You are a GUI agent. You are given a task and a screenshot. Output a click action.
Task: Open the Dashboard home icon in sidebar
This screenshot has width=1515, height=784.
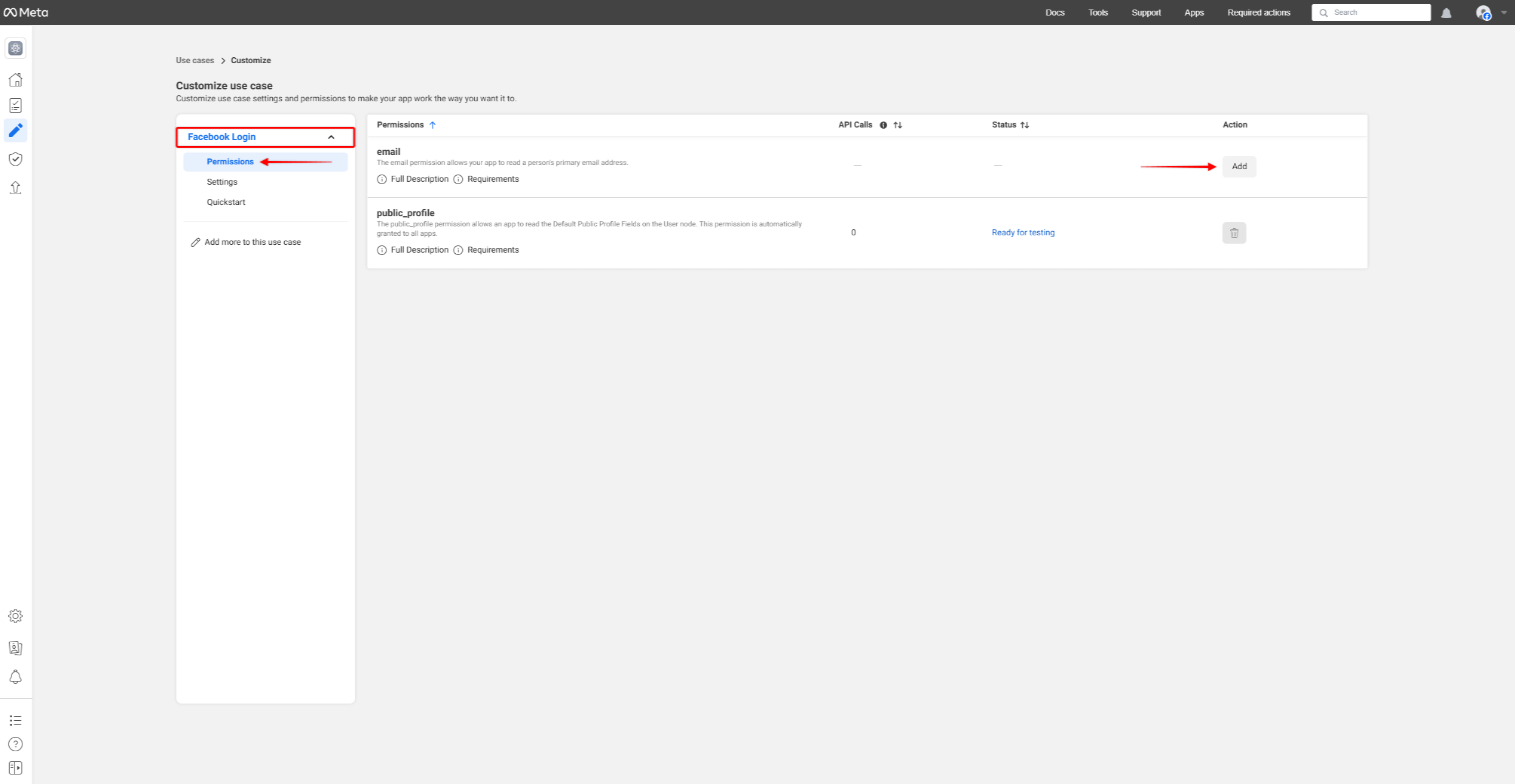pyautogui.click(x=15, y=79)
